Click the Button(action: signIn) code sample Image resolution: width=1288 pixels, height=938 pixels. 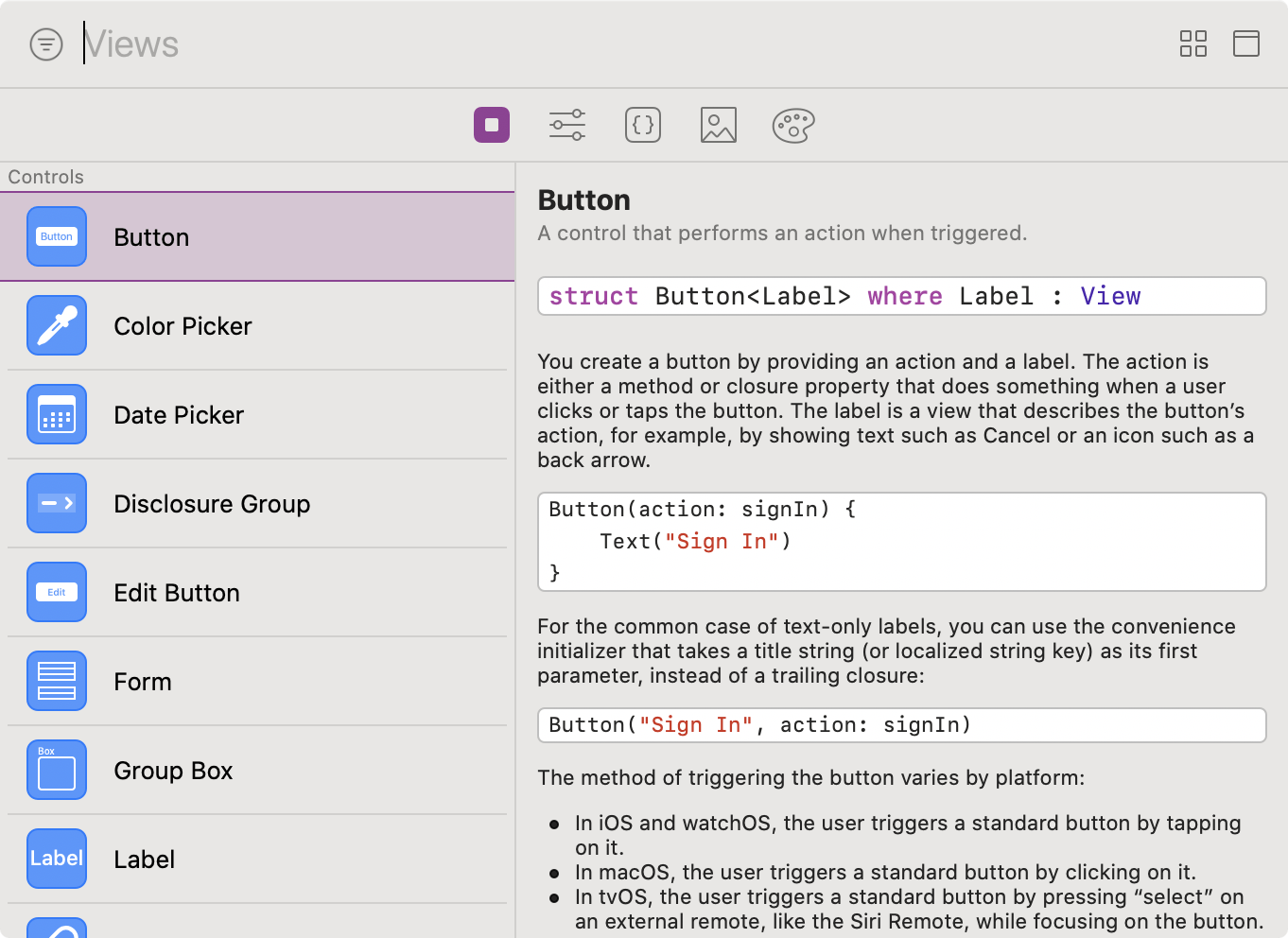click(902, 542)
